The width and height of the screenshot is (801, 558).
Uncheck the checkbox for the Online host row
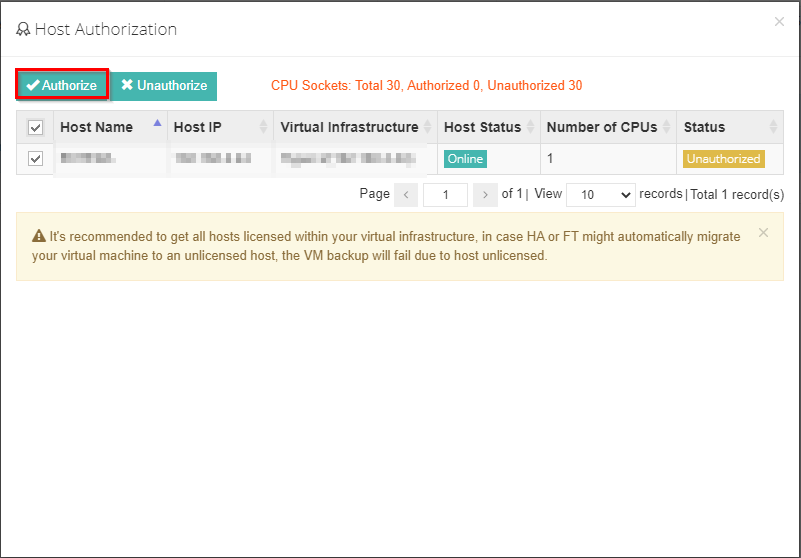[35, 159]
